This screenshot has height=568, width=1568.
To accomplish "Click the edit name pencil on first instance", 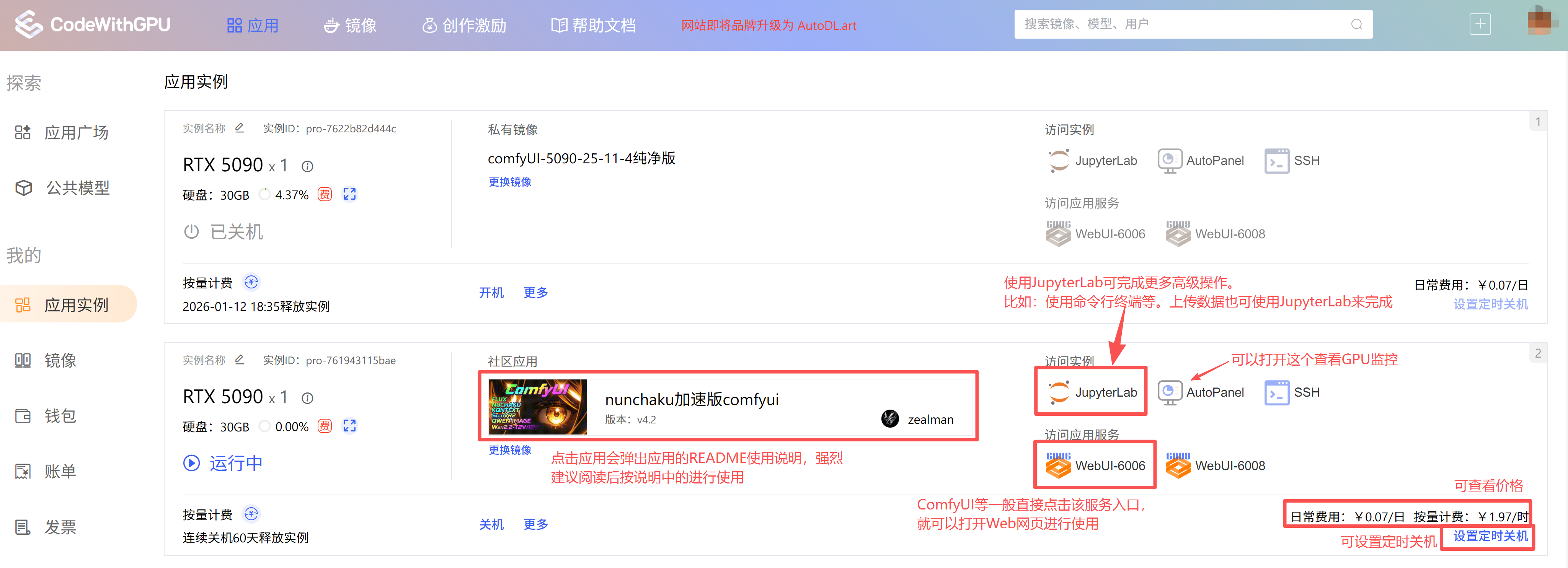I will 240,128.
